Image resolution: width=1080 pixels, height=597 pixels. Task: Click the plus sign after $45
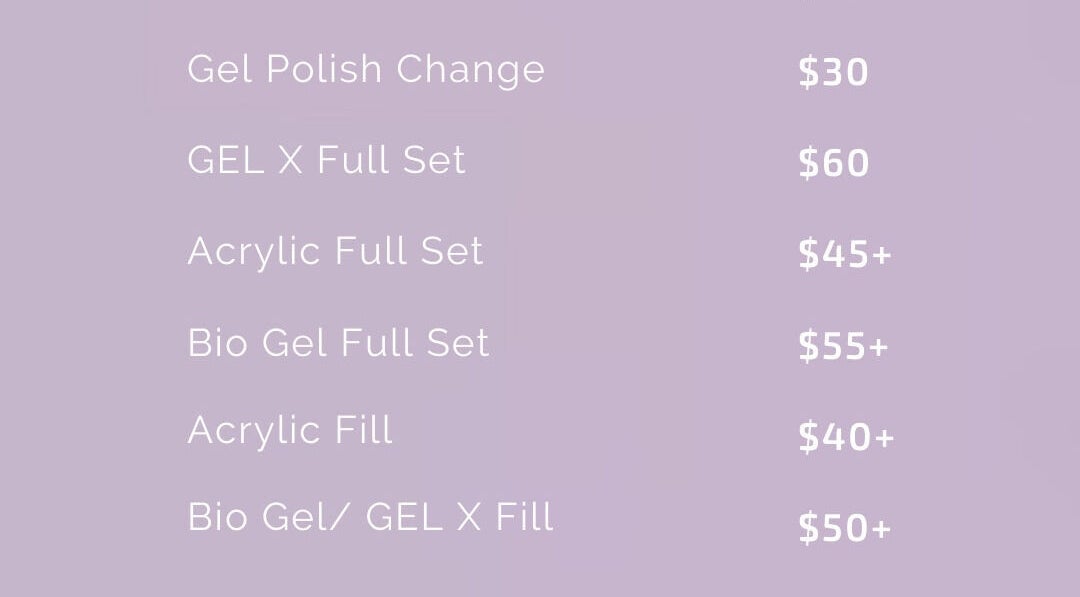tap(880, 256)
